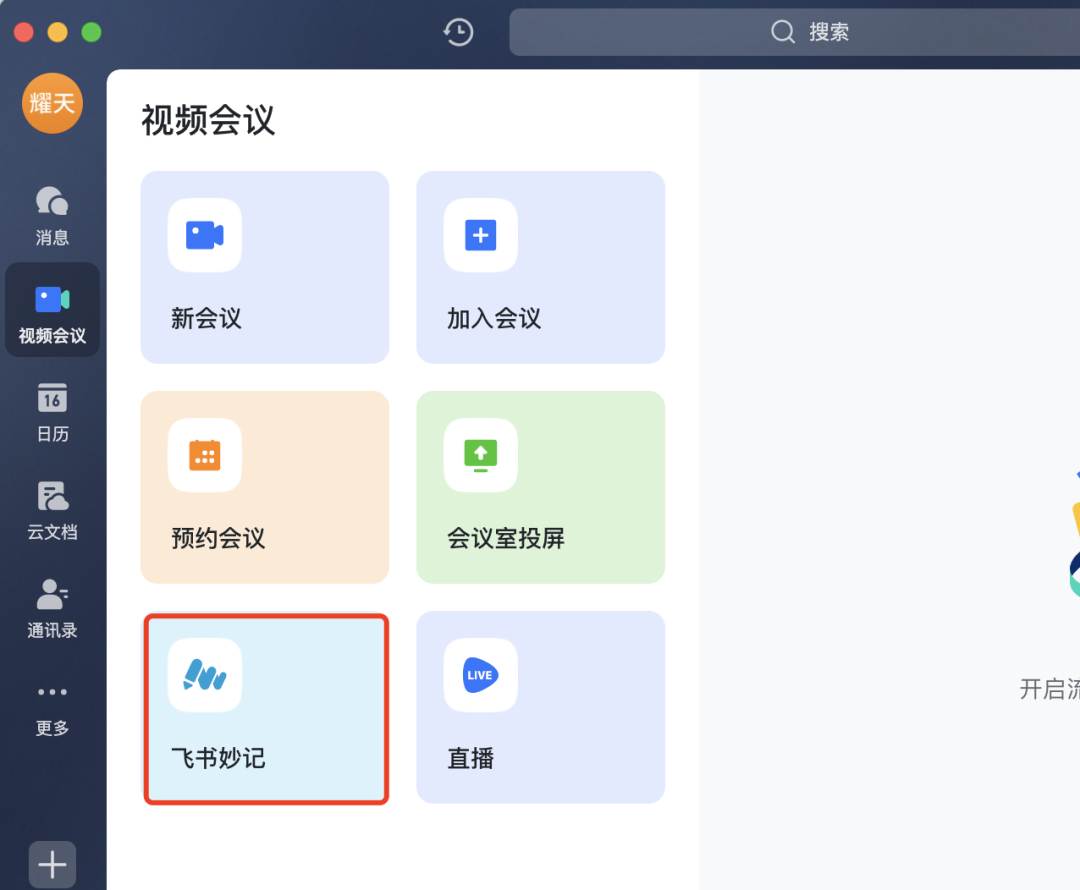Click the plus button in sidebar
1080x890 pixels.
(x=52, y=864)
